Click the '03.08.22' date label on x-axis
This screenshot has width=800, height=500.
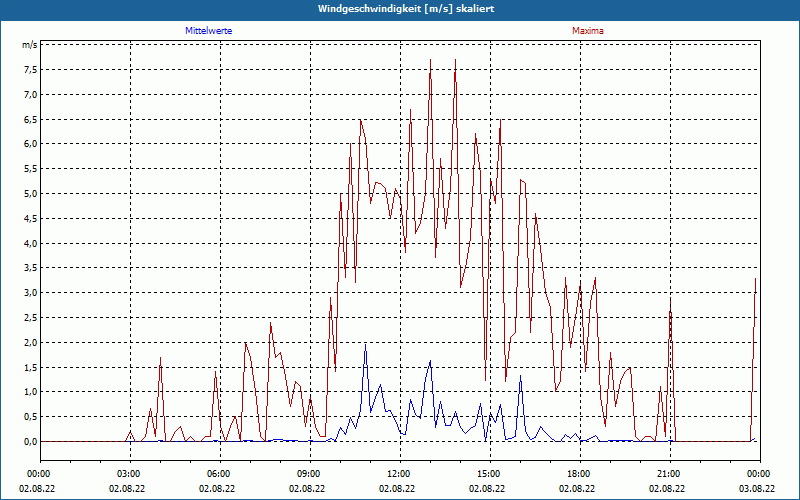(x=757, y=488)
